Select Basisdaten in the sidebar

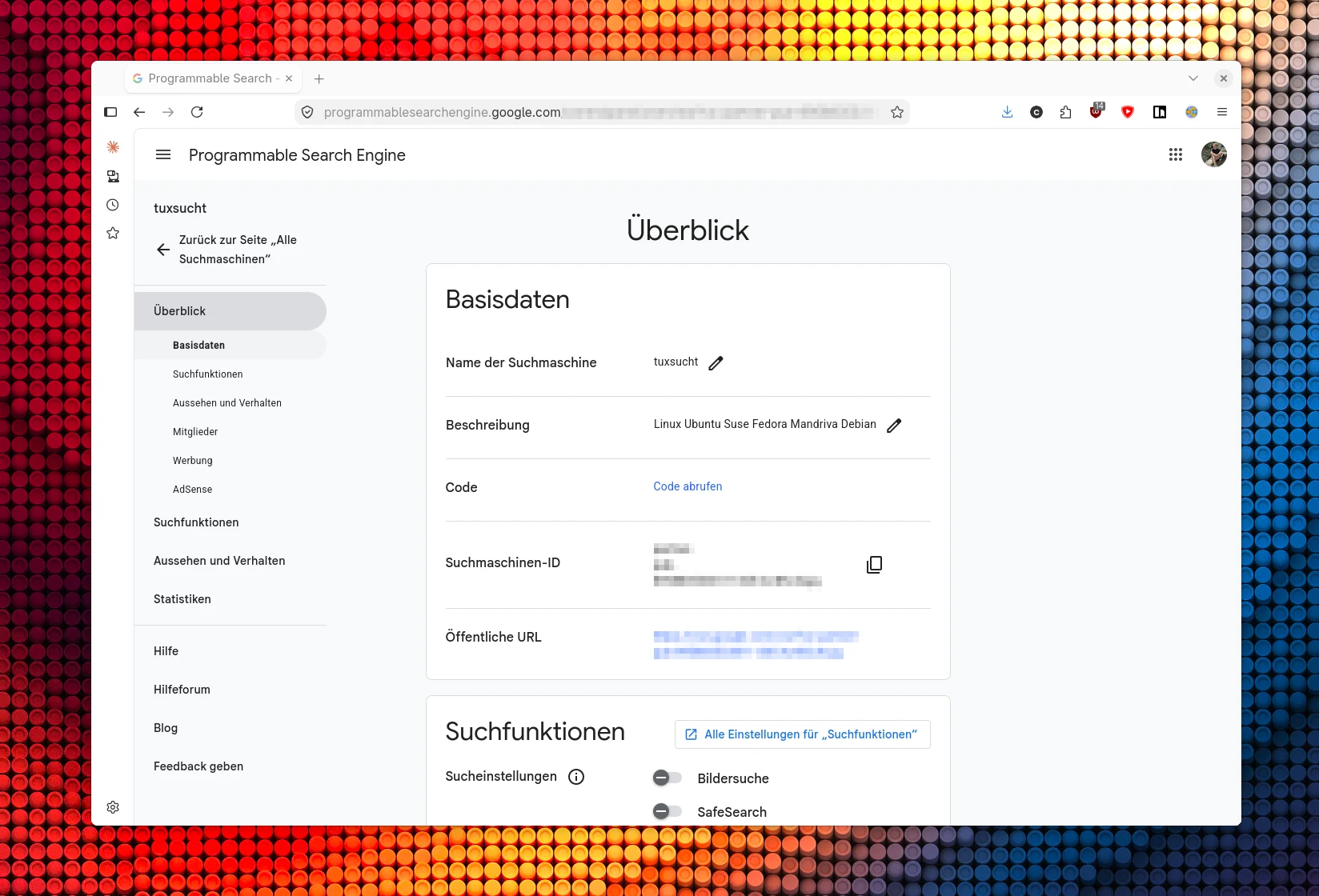(x=231, y=346)
